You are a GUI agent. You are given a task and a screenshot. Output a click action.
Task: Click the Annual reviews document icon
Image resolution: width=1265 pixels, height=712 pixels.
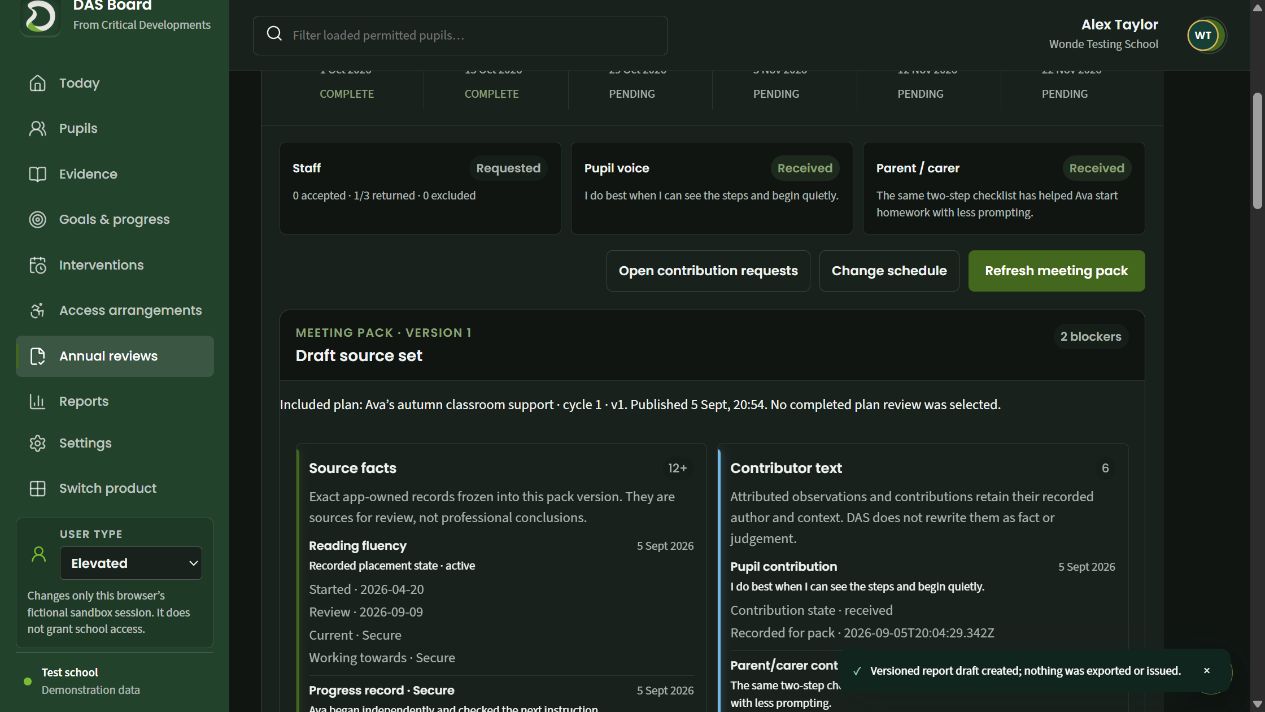coord(38,356)
